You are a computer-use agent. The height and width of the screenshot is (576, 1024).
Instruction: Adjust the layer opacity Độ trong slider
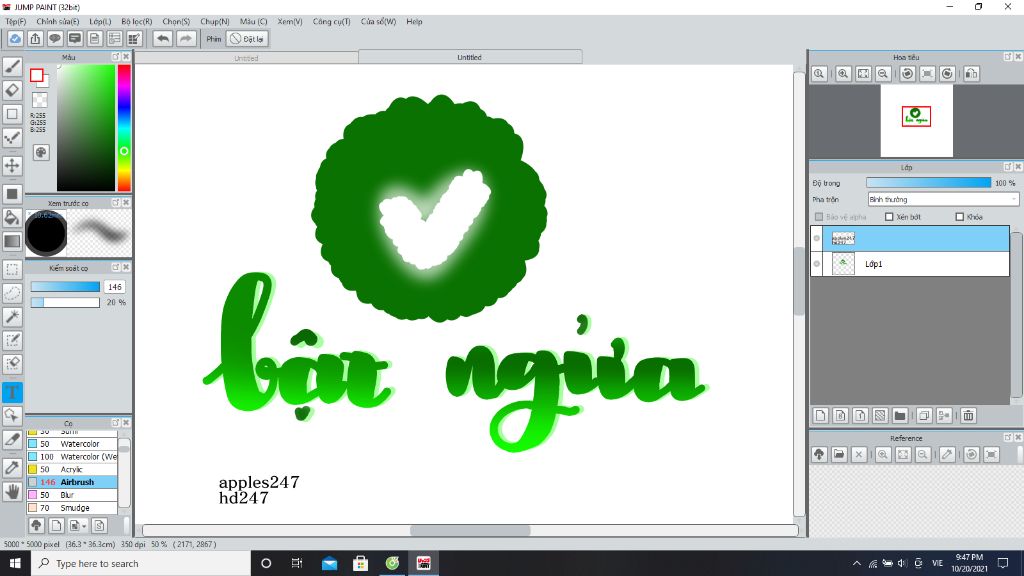[x=928, y=183]
